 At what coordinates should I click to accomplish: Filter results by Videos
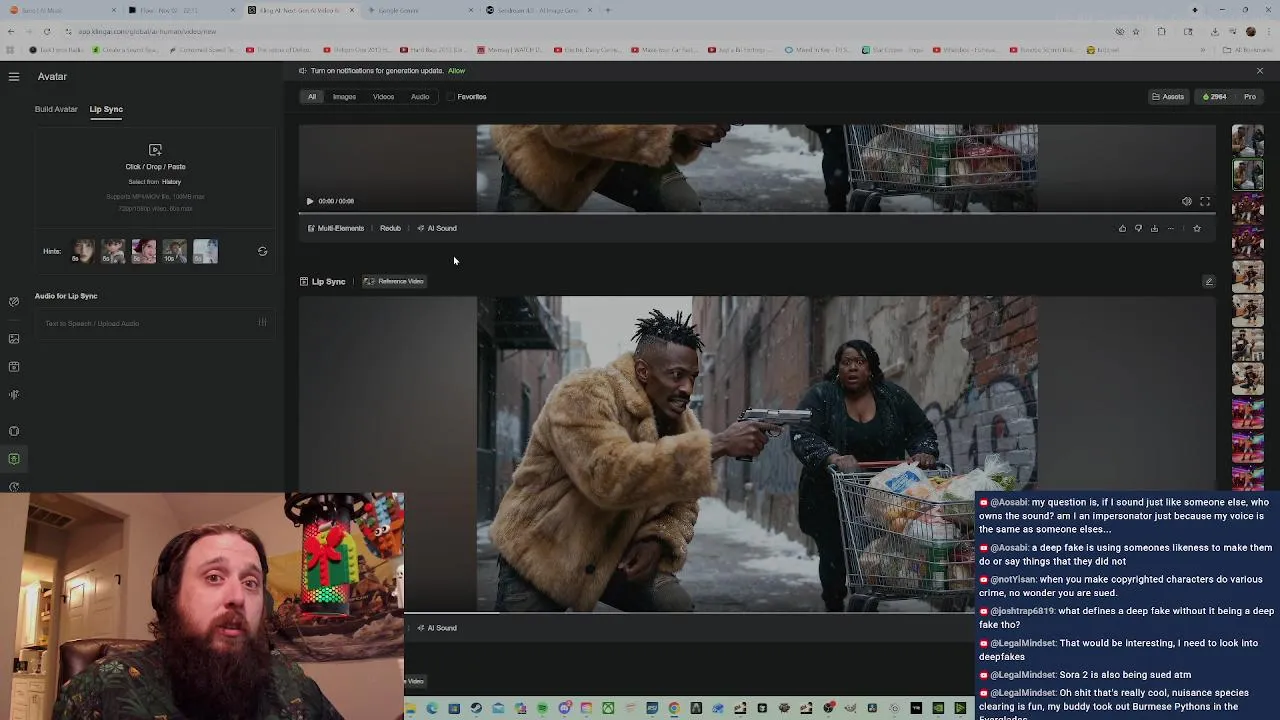coord(383,97)
